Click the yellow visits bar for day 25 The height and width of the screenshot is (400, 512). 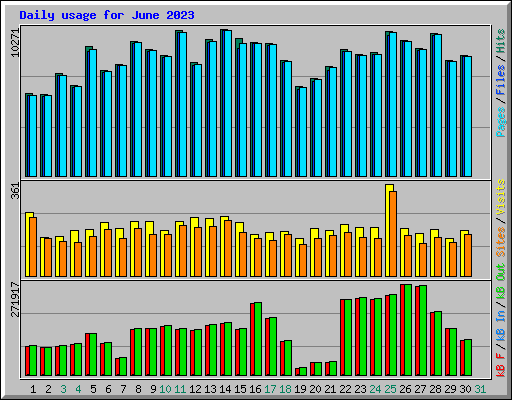[x=388, y=230]
